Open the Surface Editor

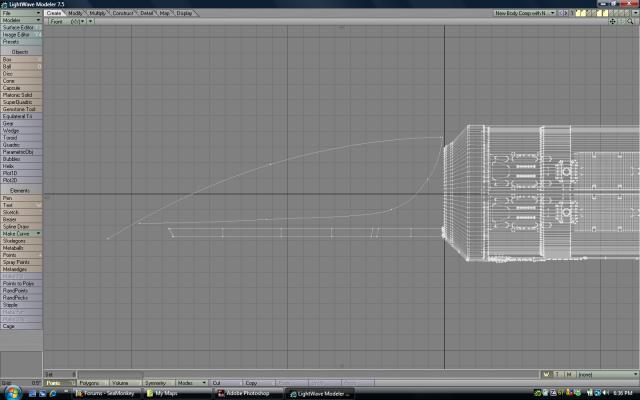21,27
